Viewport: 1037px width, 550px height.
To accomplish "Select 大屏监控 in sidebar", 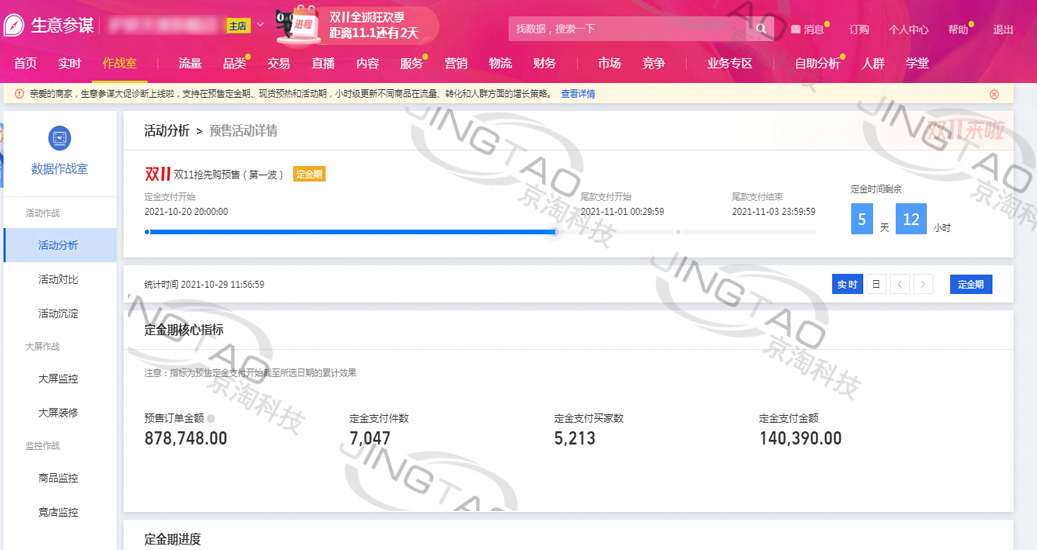I will tap(58, 379).
